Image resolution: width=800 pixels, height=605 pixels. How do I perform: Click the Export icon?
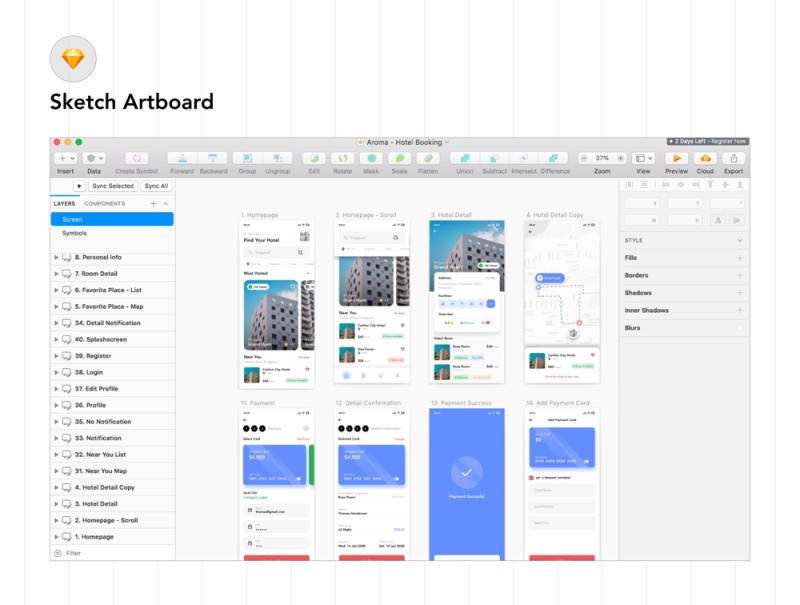click(733, 160)
